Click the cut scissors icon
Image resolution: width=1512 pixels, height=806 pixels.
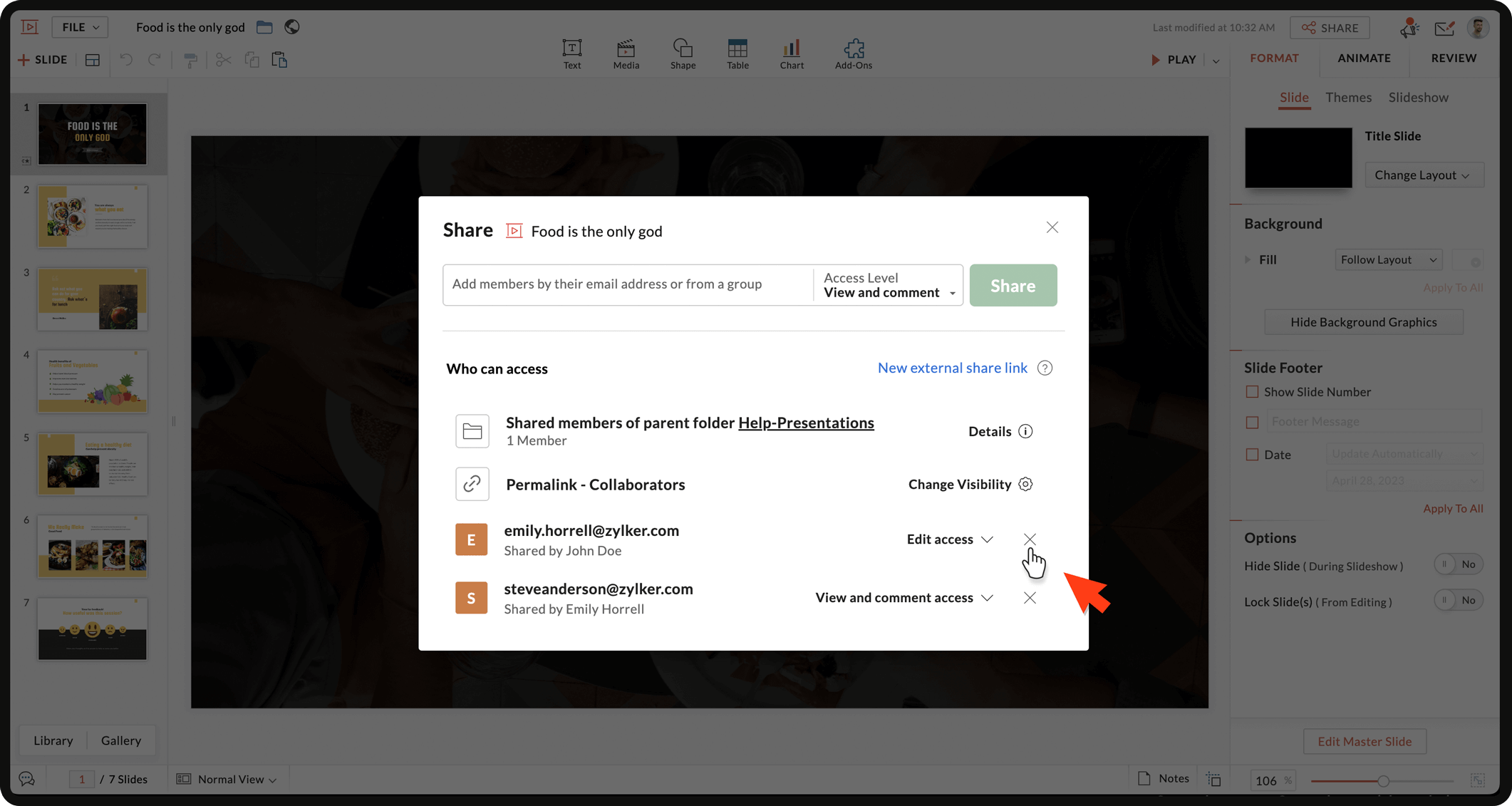tap(223, 60)
